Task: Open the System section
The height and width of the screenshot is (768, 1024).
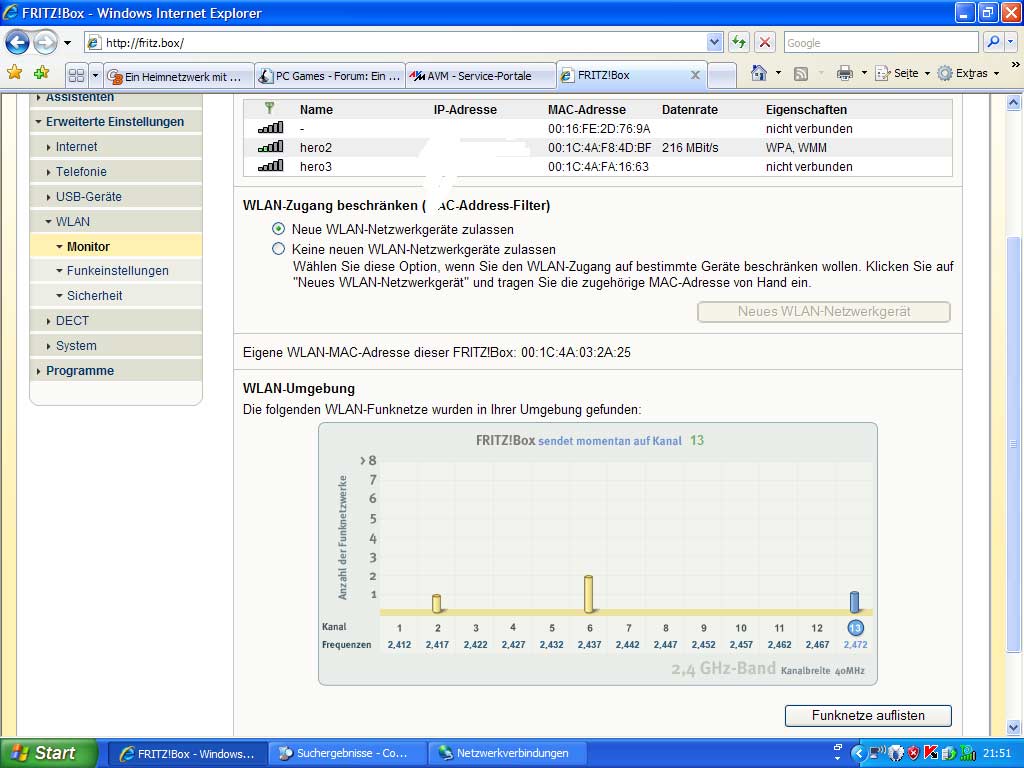Action: coord(116,345)
